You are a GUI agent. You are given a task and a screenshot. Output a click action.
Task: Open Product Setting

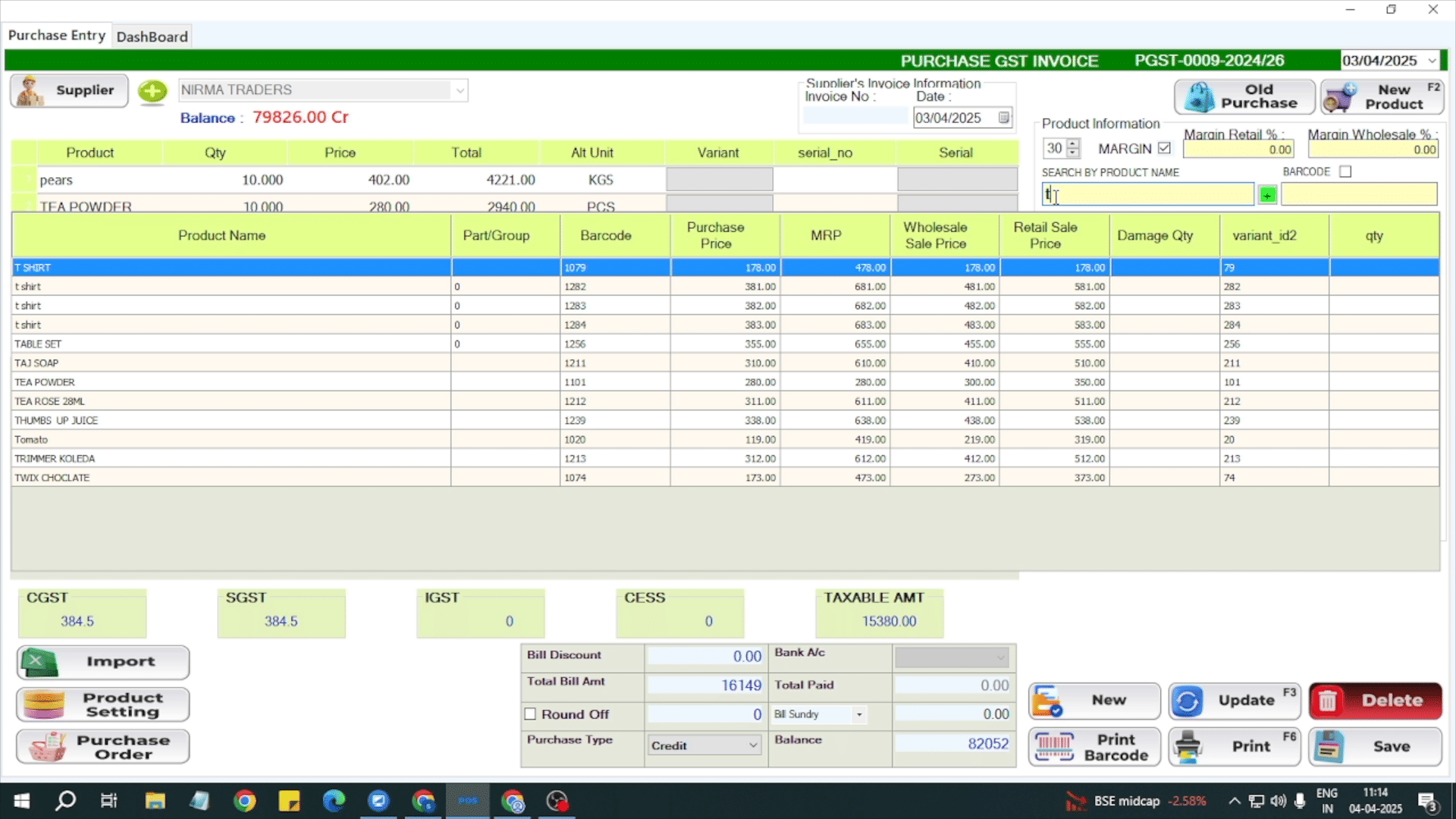(103, 704)
